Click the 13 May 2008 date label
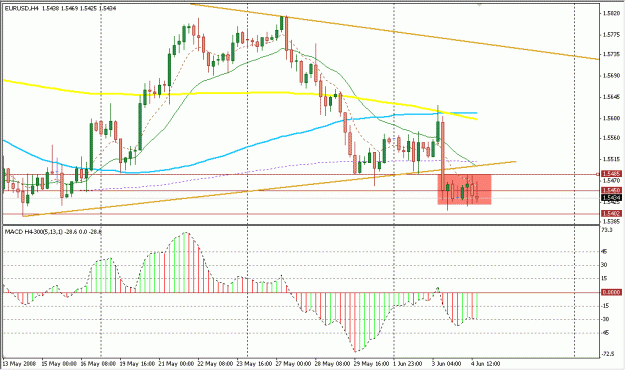Image resolution: width=625 pixels, height=370 pixels. click(20, 364)
